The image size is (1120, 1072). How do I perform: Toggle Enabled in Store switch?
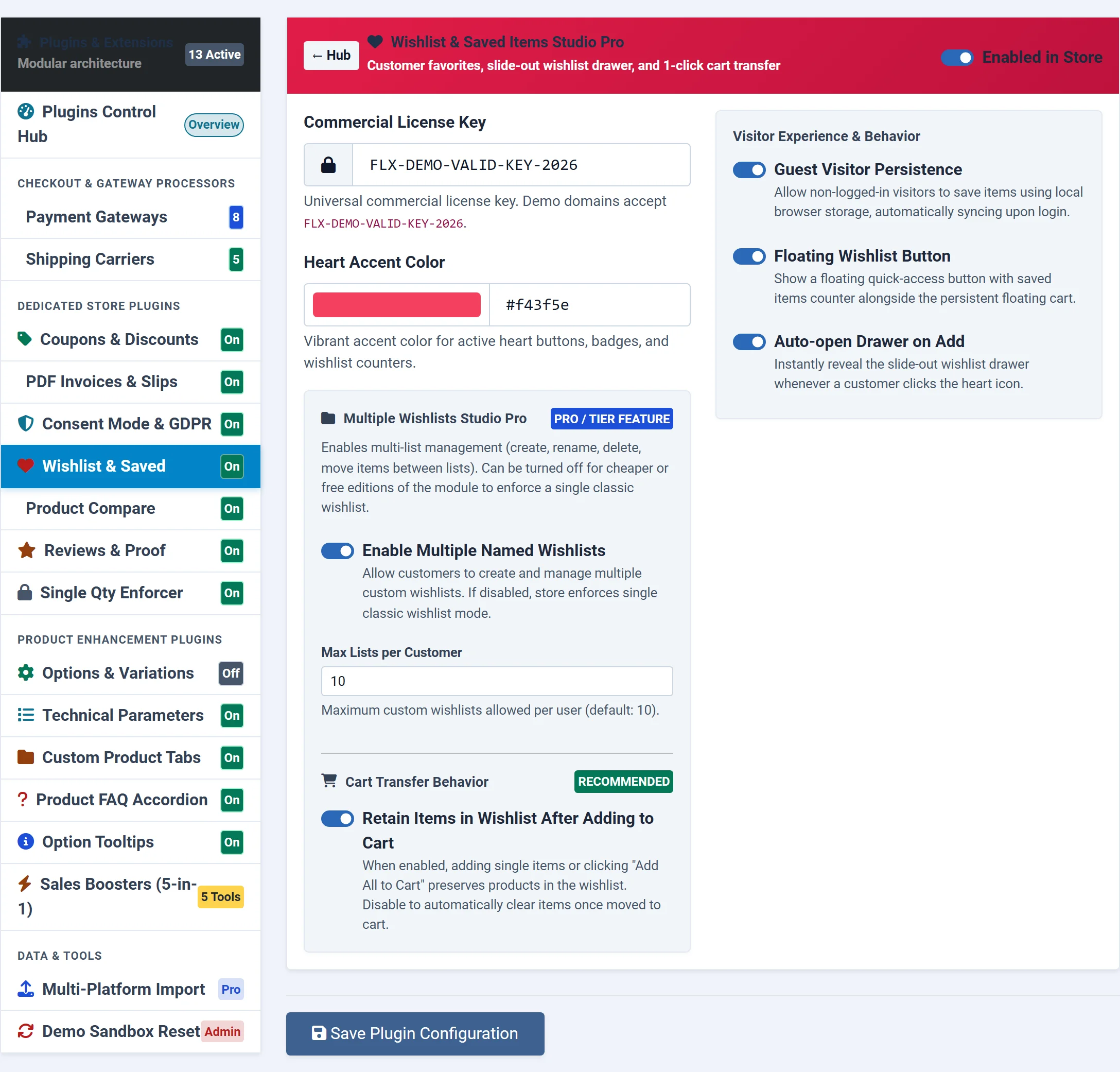click(957, 57)
